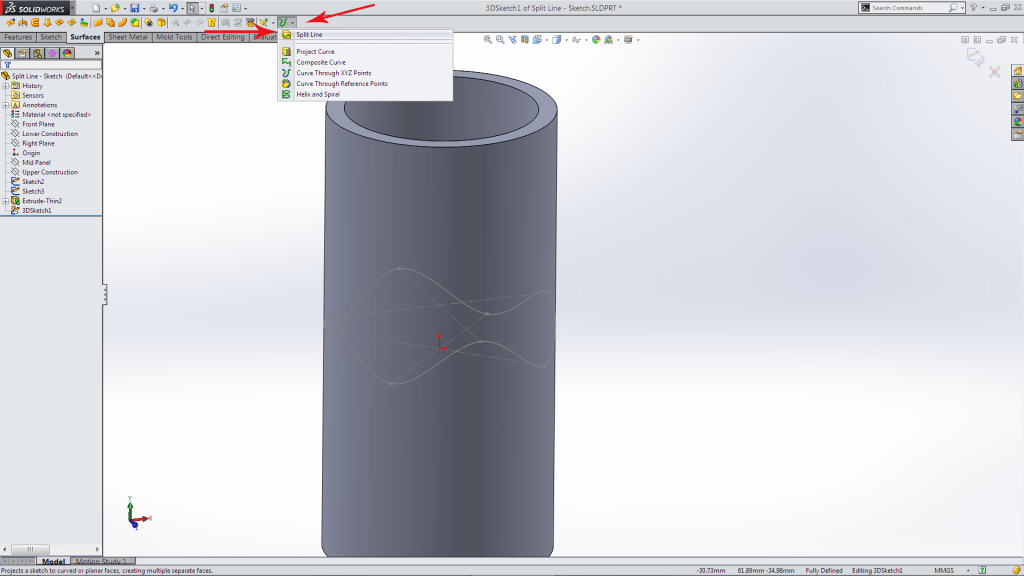Click the red X cancel sketch icon
Image resolution: width=1024 pixels, height=576 pixels.
(995, 72)
